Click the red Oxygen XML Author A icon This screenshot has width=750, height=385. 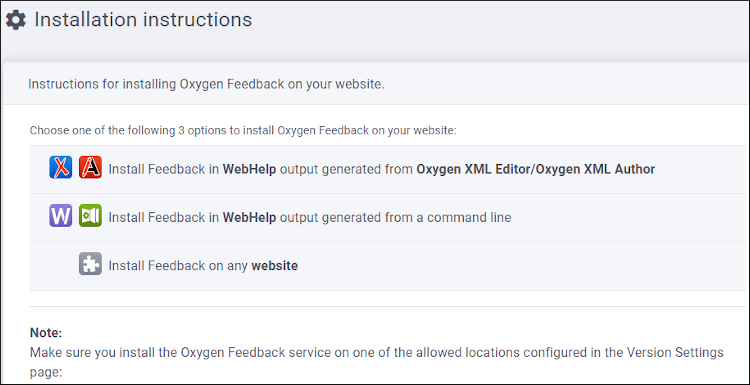[90, 167]
